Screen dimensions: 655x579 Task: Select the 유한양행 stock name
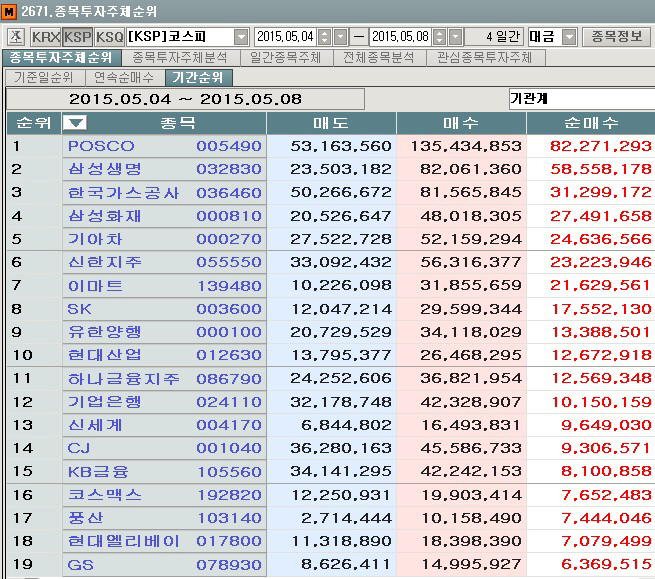(x=105, y=332)
